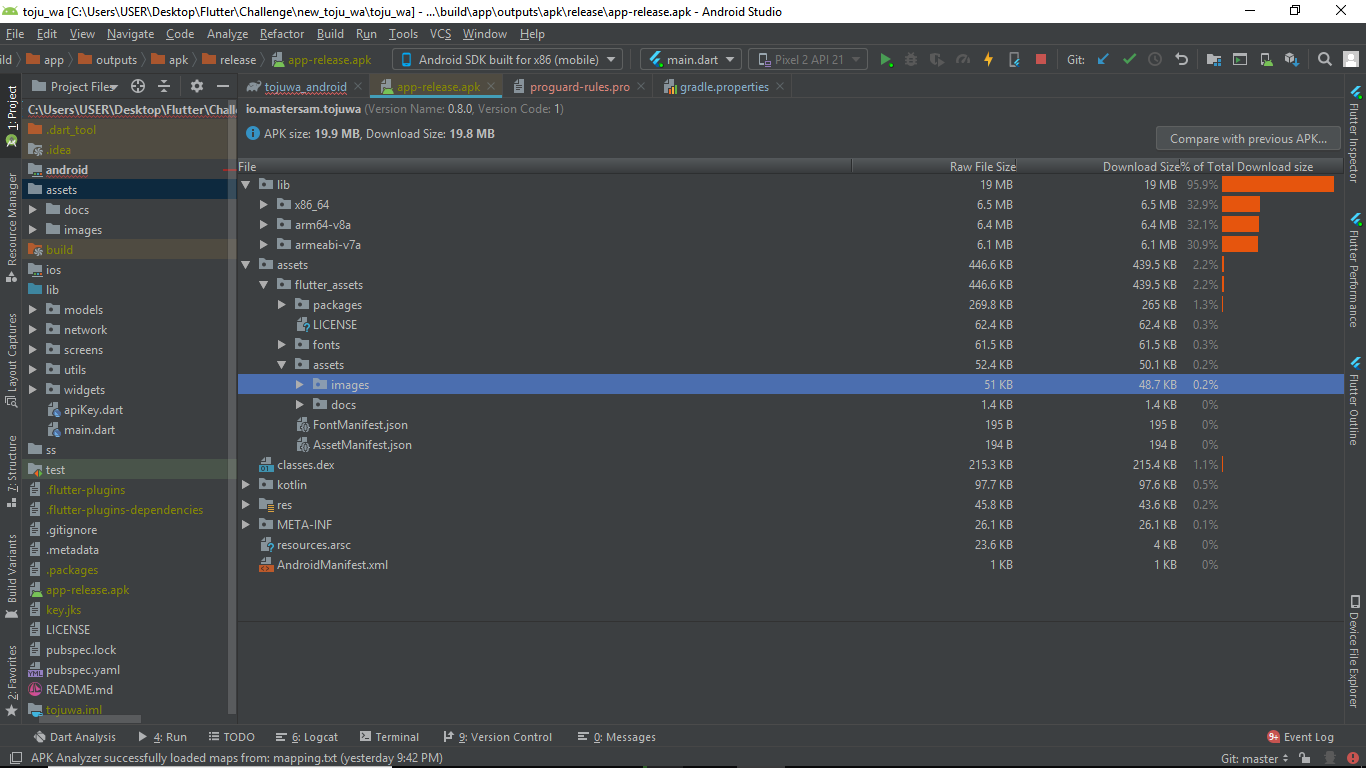The width and height of the screenshot is (1366, 768).
Task: Open the main.dart run configuration dropdown
Action: point(692,60)
